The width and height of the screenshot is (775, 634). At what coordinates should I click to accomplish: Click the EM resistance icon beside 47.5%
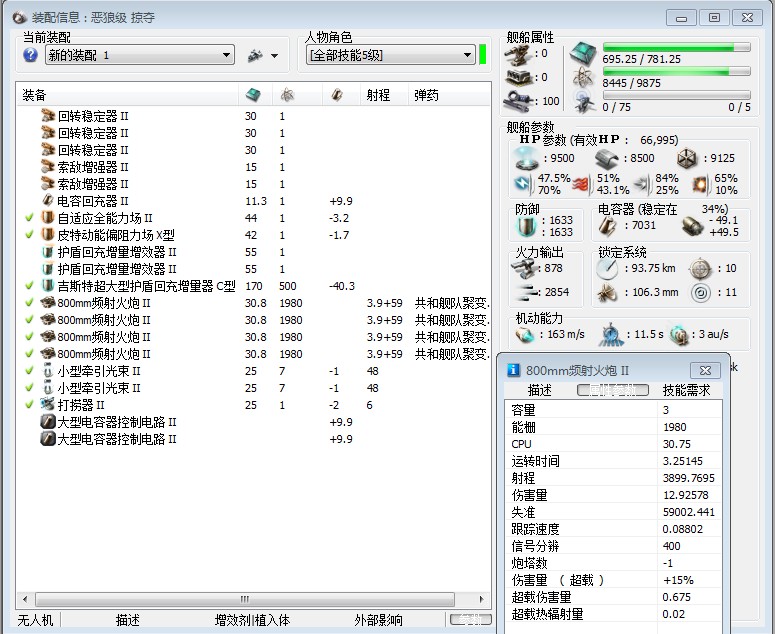[x=524, y=184]
